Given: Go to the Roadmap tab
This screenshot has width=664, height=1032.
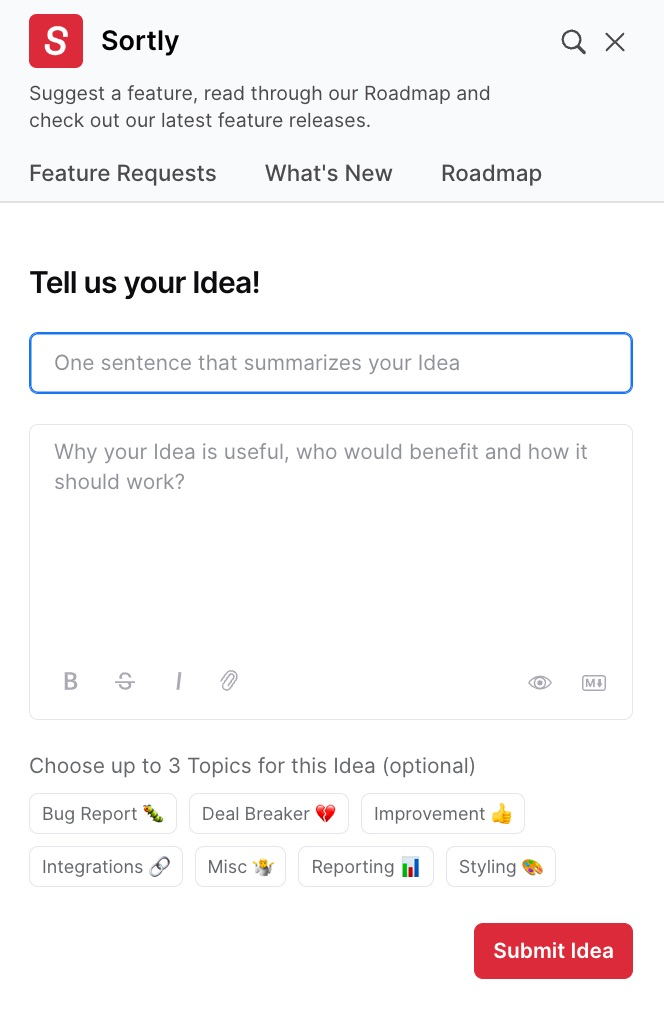Looking at the screenshot, I should click(x=491, y=173).
